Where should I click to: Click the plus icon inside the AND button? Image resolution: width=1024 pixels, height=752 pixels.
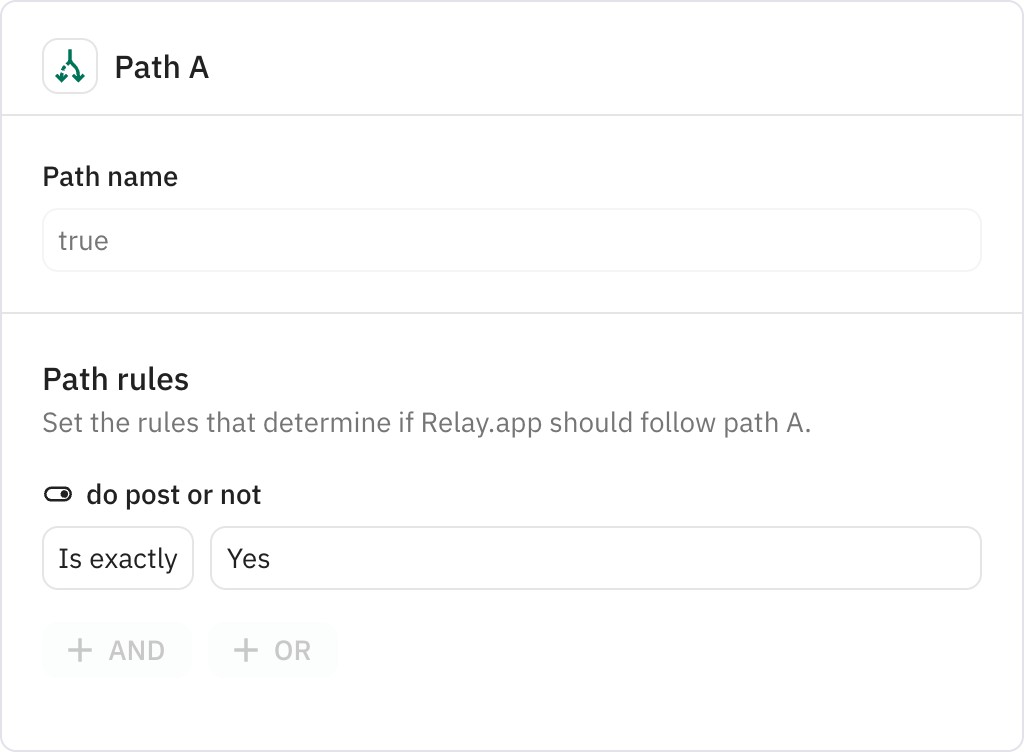point(82,650)
